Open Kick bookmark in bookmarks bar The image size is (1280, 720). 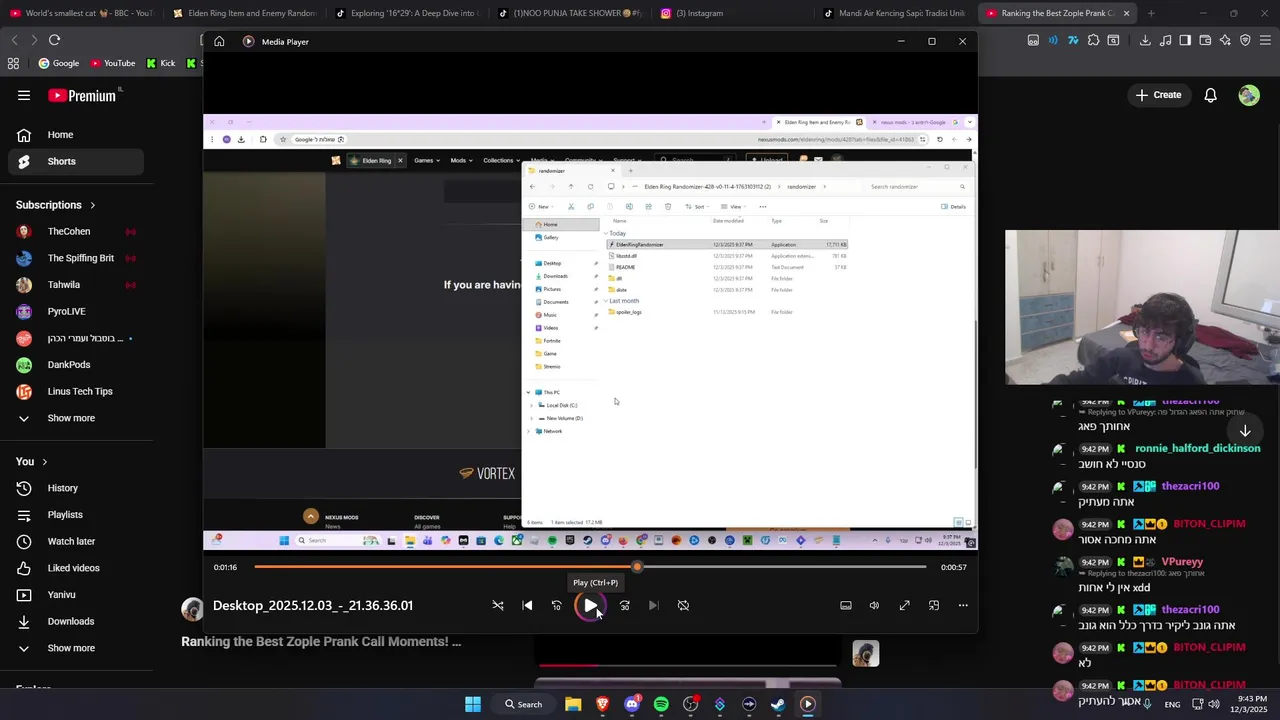[x=161, y=63]
